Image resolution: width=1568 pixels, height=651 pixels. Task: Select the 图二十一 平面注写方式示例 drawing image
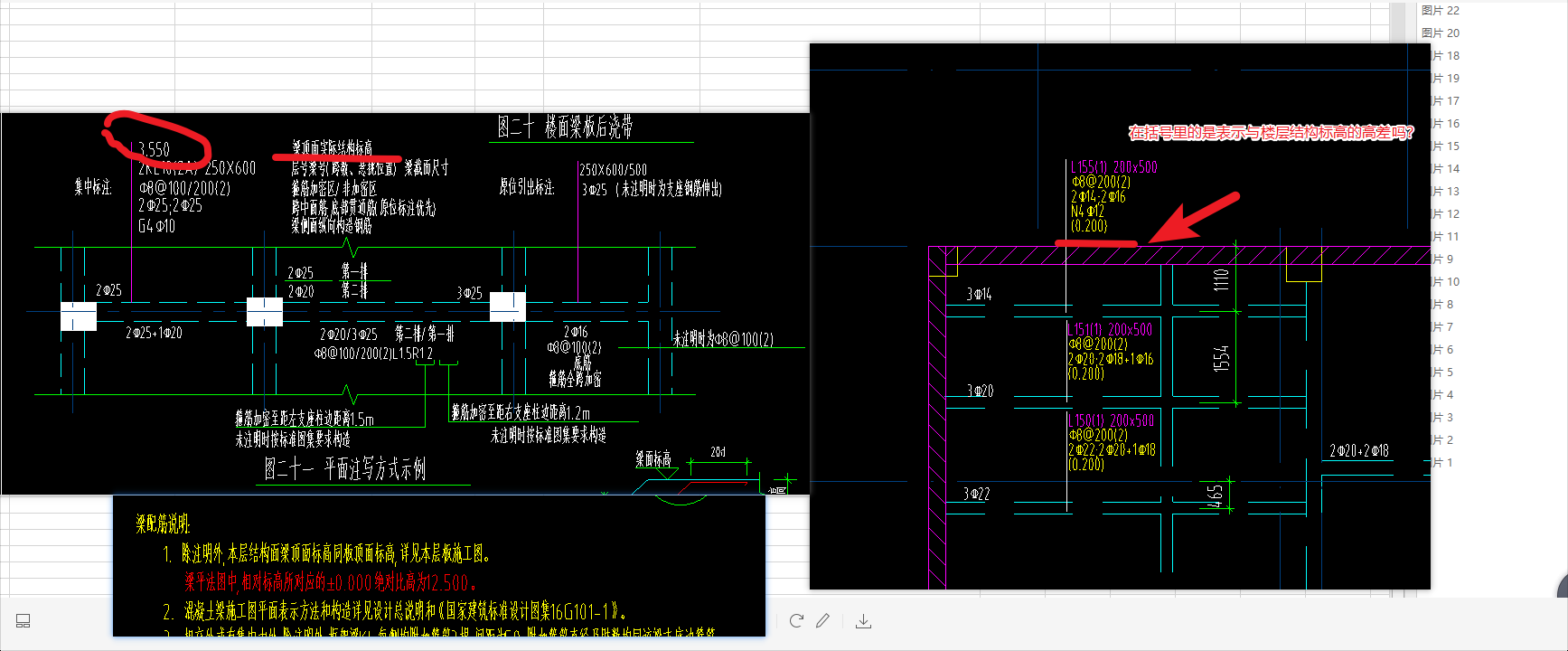[405, 303]
